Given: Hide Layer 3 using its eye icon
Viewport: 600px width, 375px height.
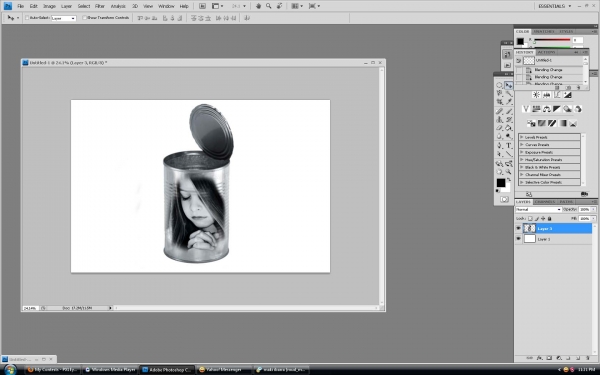Looking at the screenshot, I should pos(518,228).
